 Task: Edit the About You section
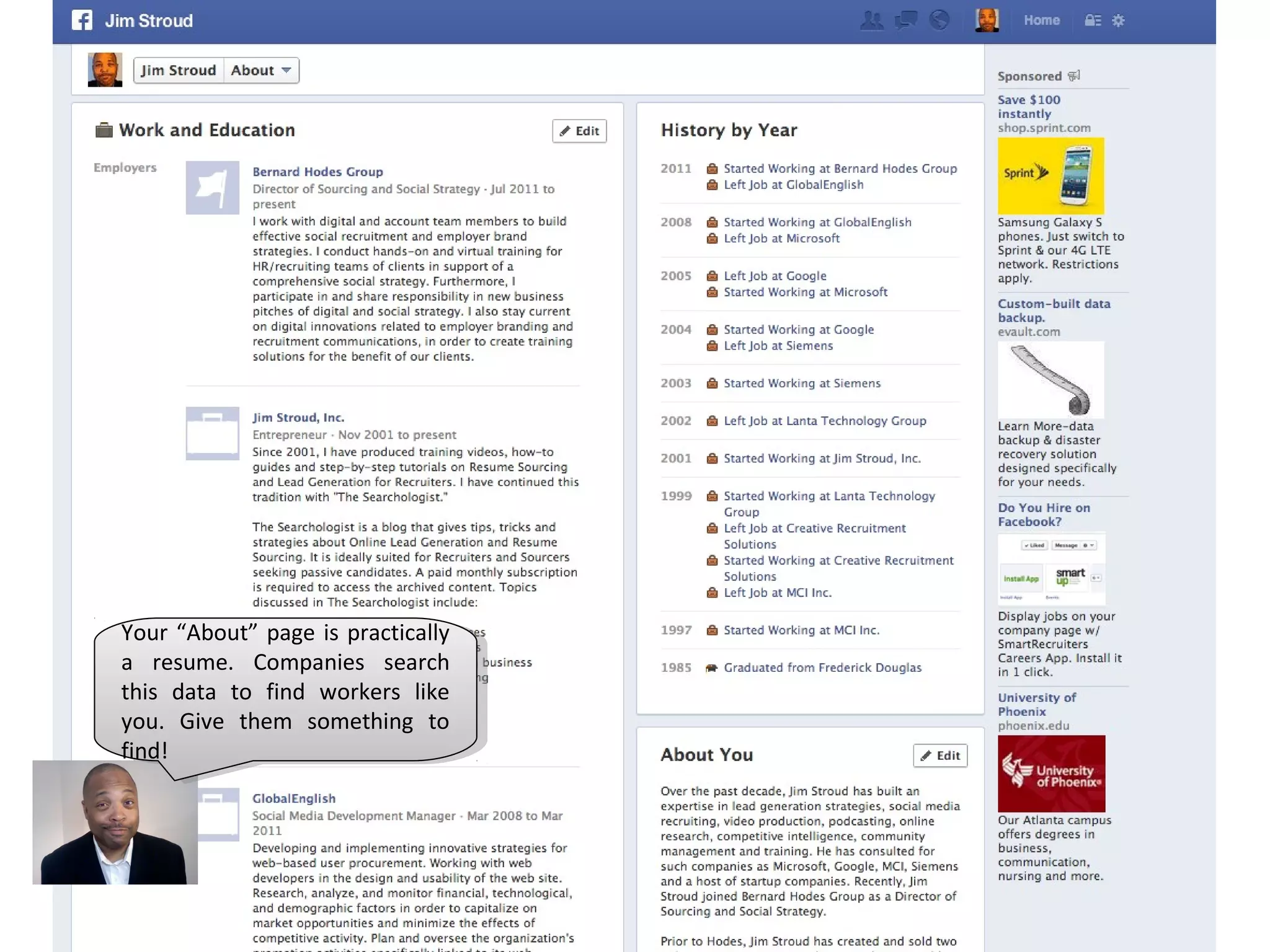tap(940, 756)
